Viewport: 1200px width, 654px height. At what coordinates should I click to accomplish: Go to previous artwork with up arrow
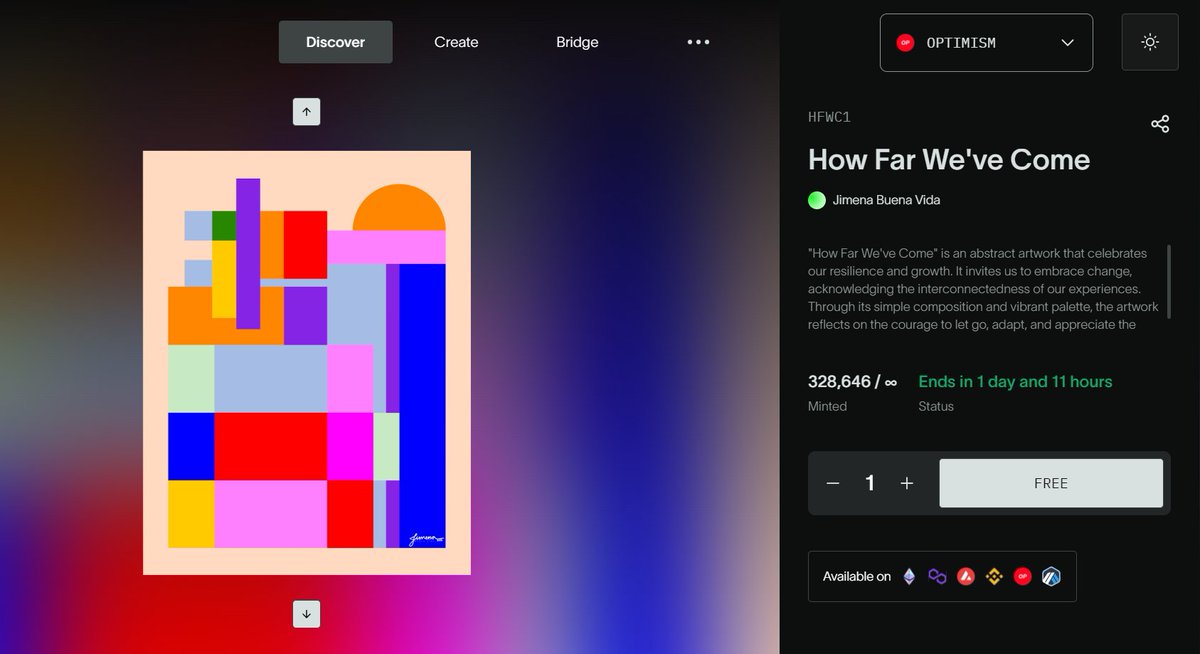click(x=306, y=112)
